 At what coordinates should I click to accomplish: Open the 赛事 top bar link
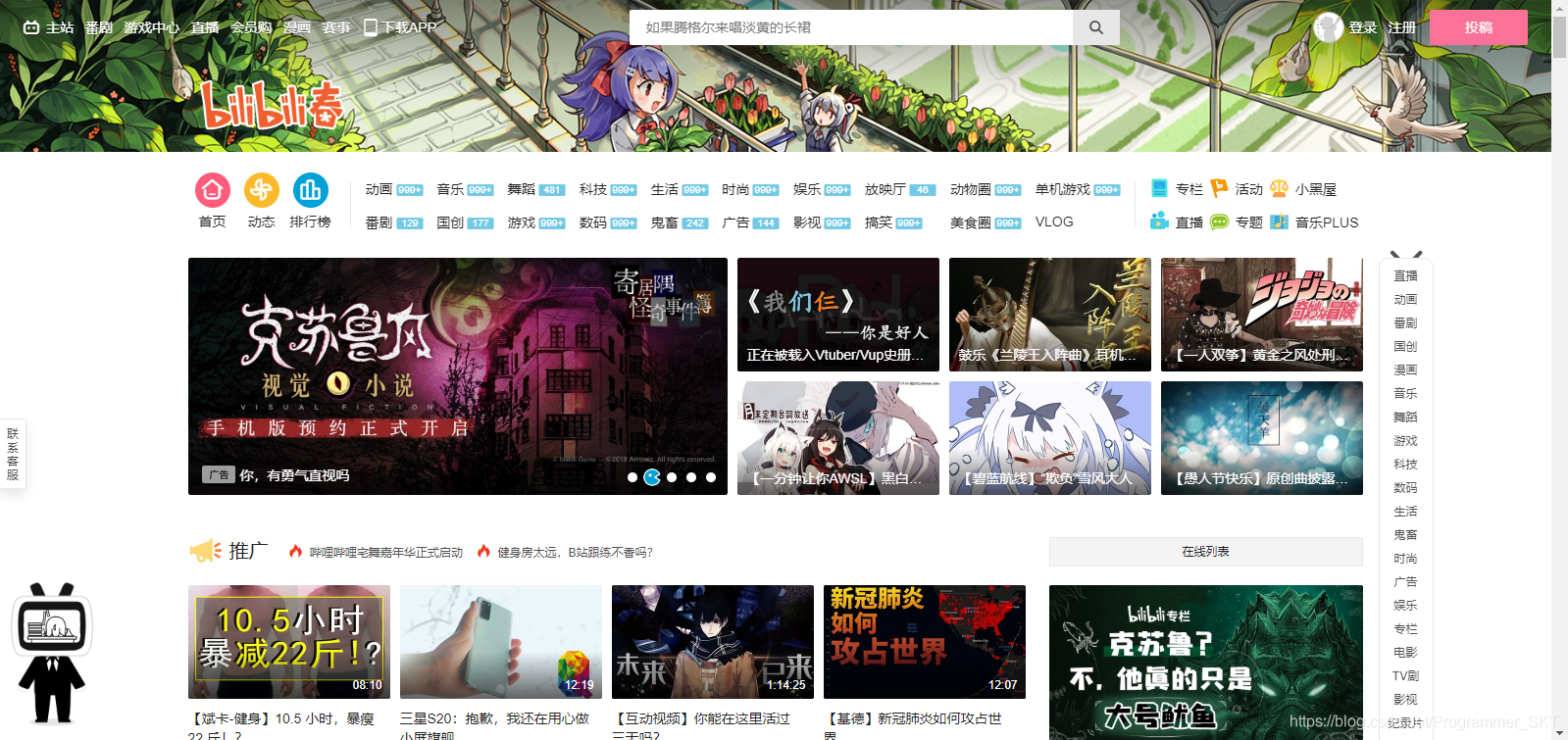(x=336, y=27)
